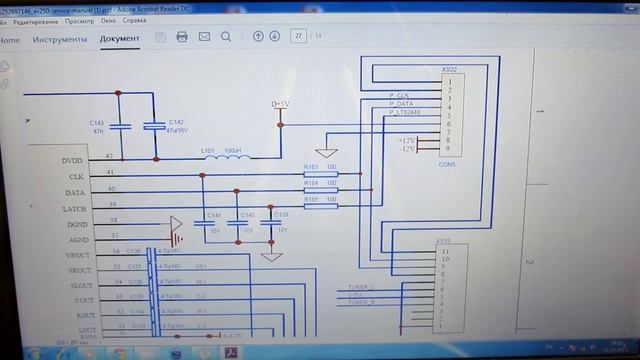Open Internet Explorer from the taskbar

64,353
